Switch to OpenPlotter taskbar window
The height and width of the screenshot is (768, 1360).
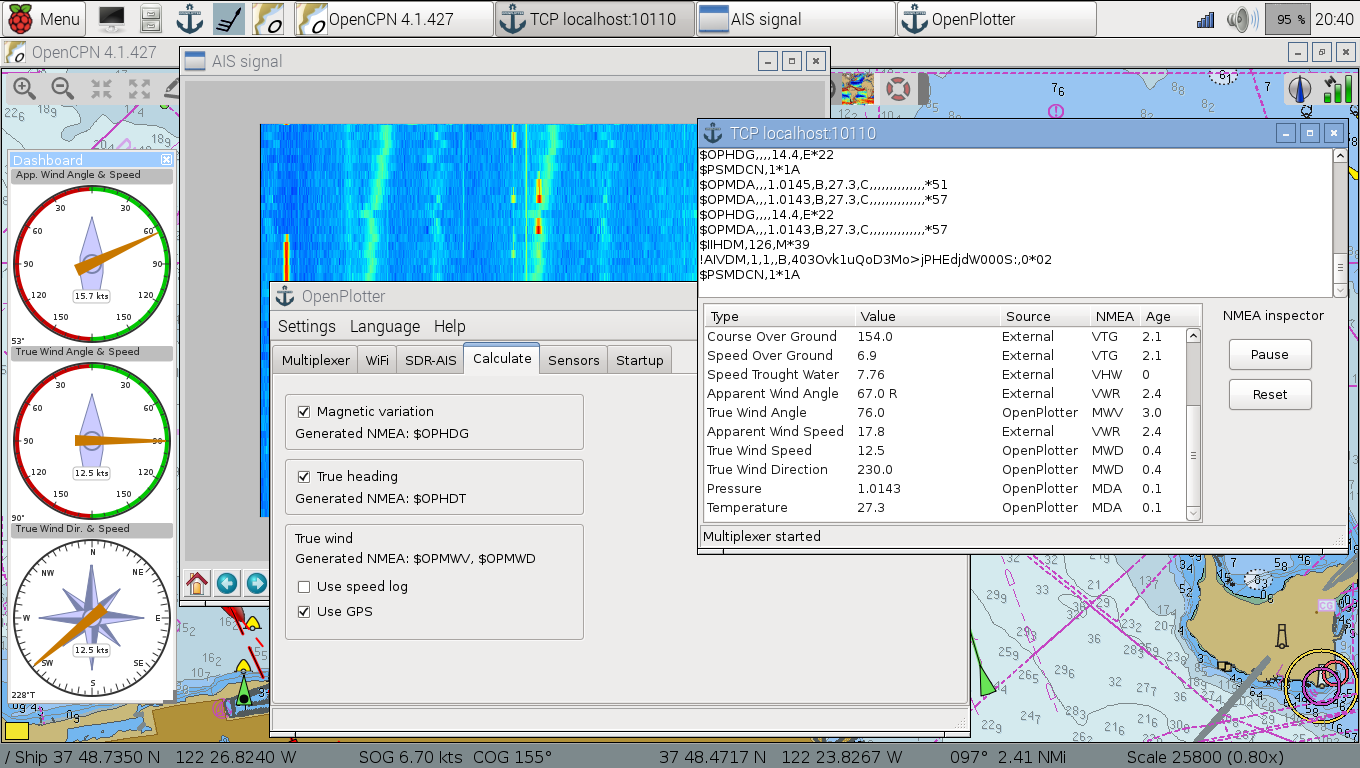[x=997, y=18]
